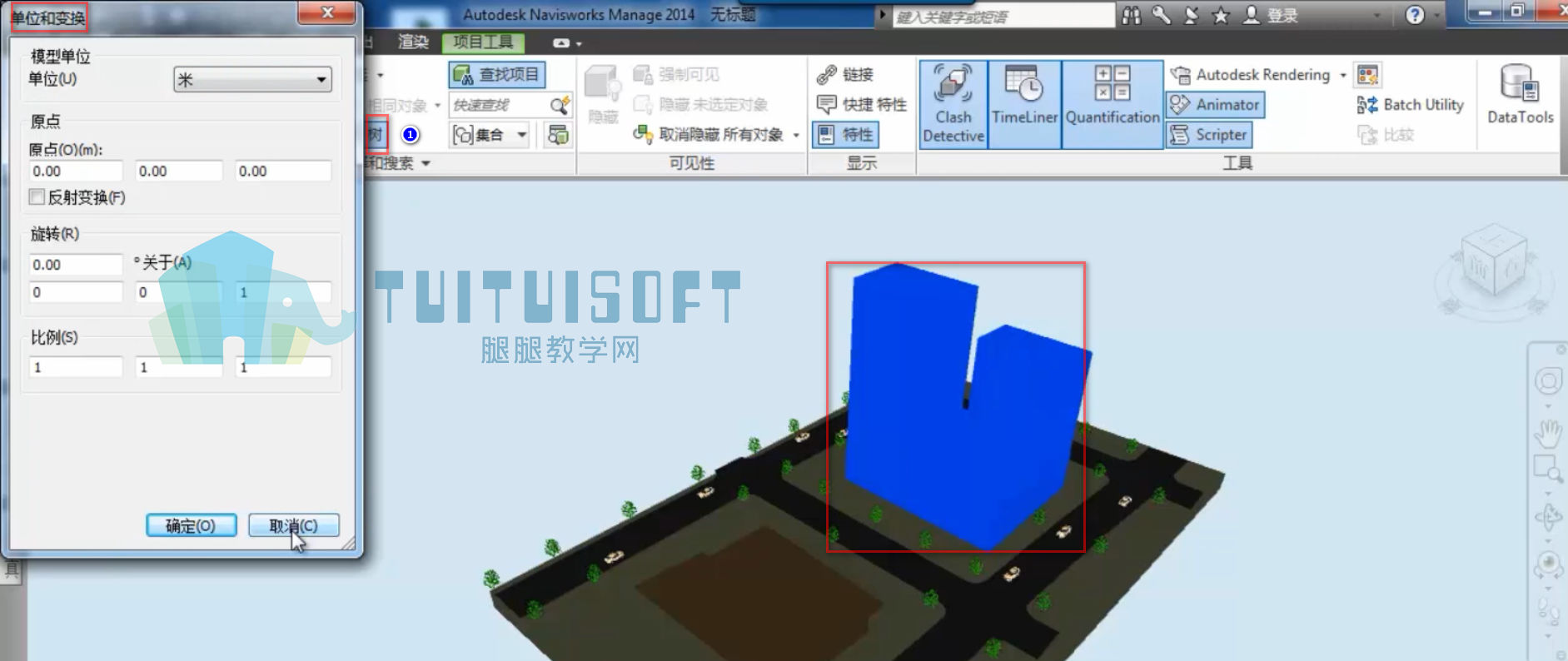
Task: Toggle the 特性 properties panel
Action: [x=846, y=135]
